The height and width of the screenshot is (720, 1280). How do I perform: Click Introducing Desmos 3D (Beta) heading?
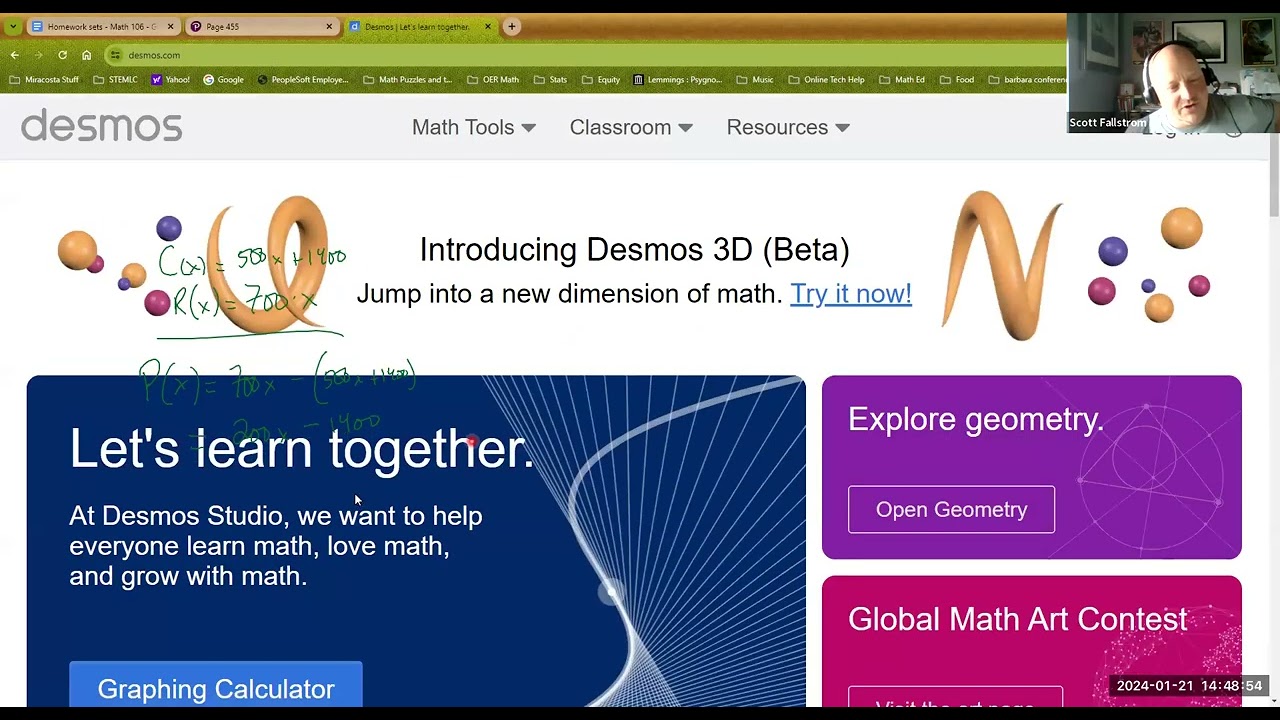(634, 249)
